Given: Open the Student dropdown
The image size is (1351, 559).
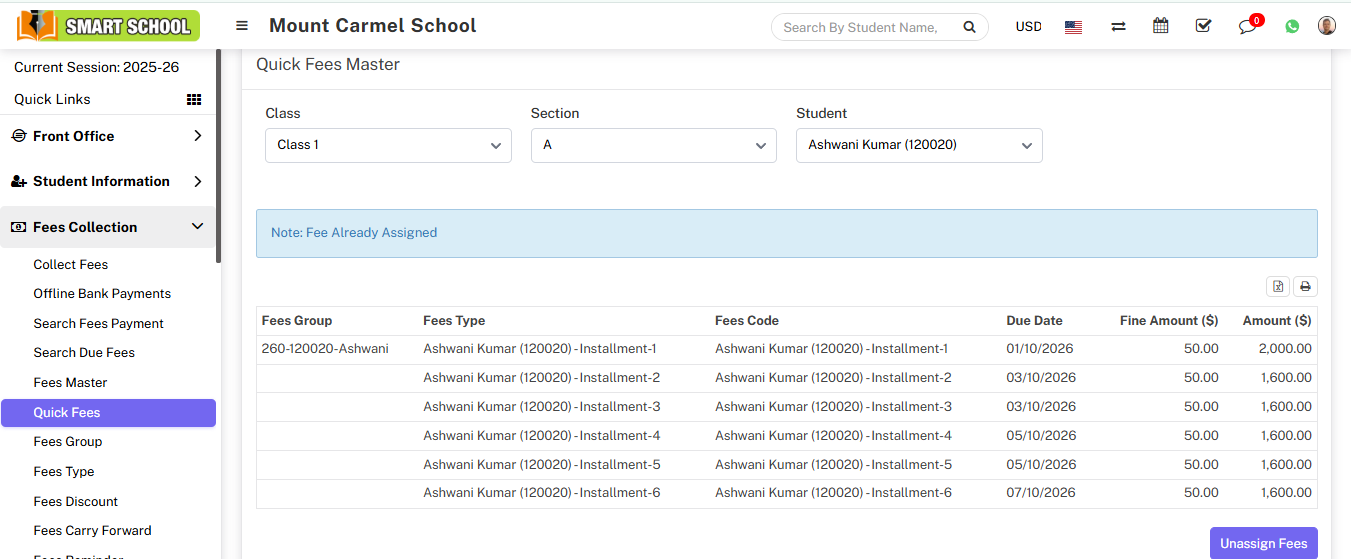Looking at the screenshot, I should (919, 145).
